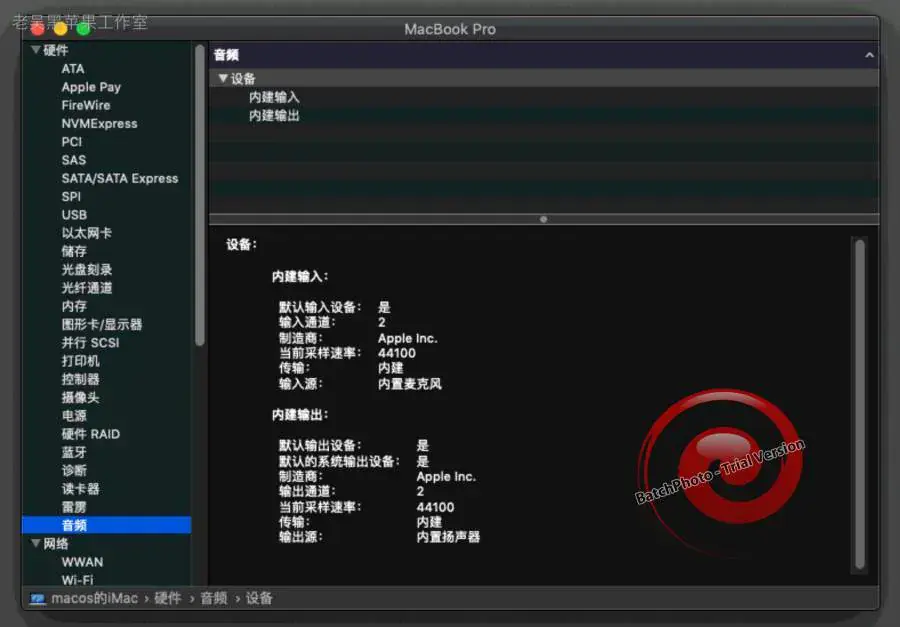Click the 默认的系统输出设备 label

click(x=339, y=461)
